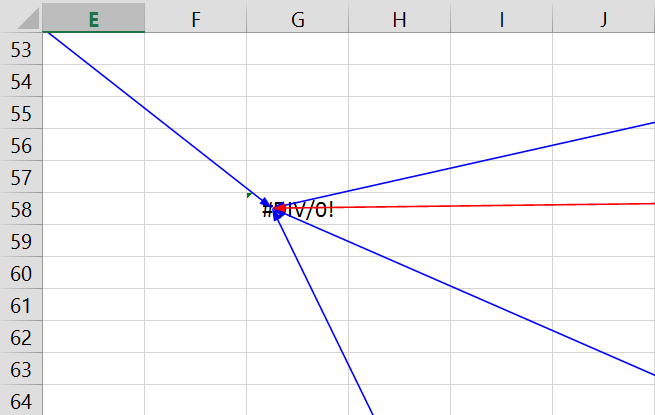The height and width of the screenshot is (415, 655).
Task: Click the row 62 header
Action: coord(21,337)
